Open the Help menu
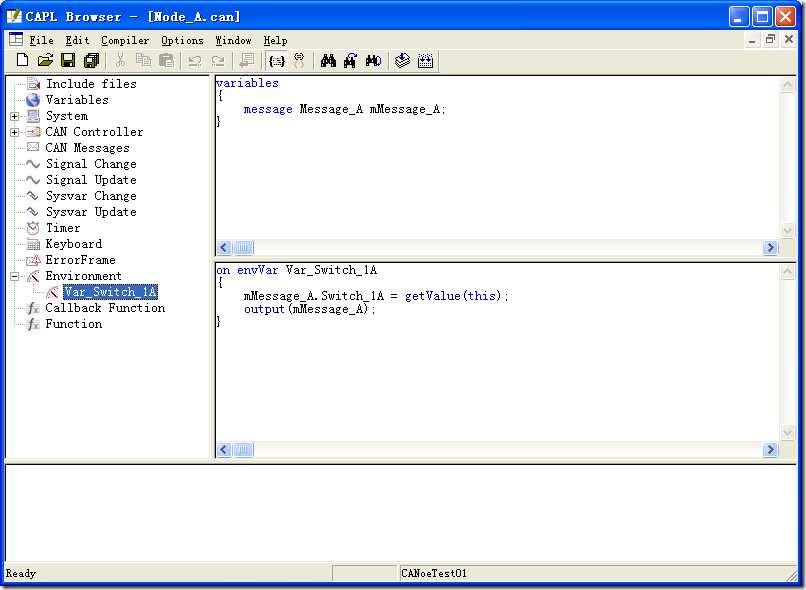Viewport: 806px width, 590px height. point(276,40)
